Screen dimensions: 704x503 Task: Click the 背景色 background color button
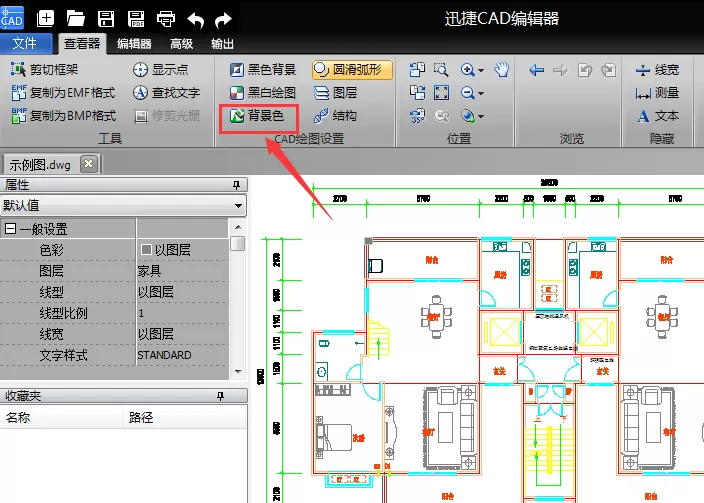pos(257,116)
